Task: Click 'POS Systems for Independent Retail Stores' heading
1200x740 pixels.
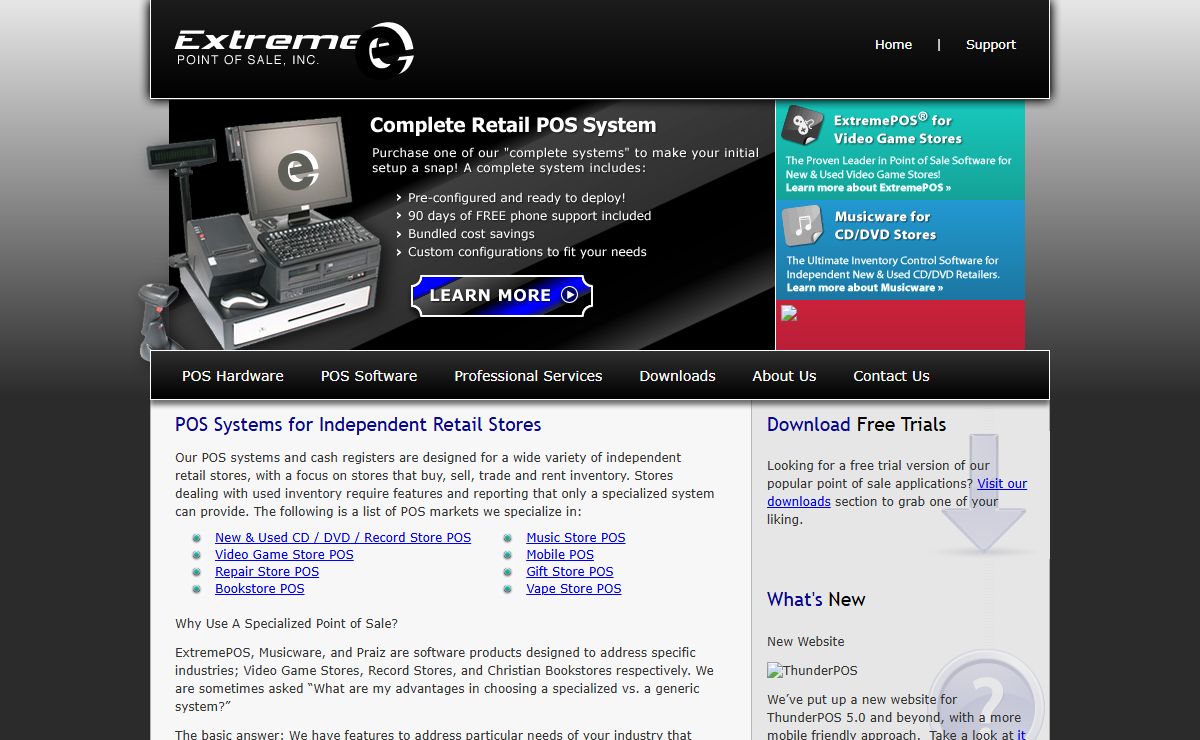Action: 358,424
